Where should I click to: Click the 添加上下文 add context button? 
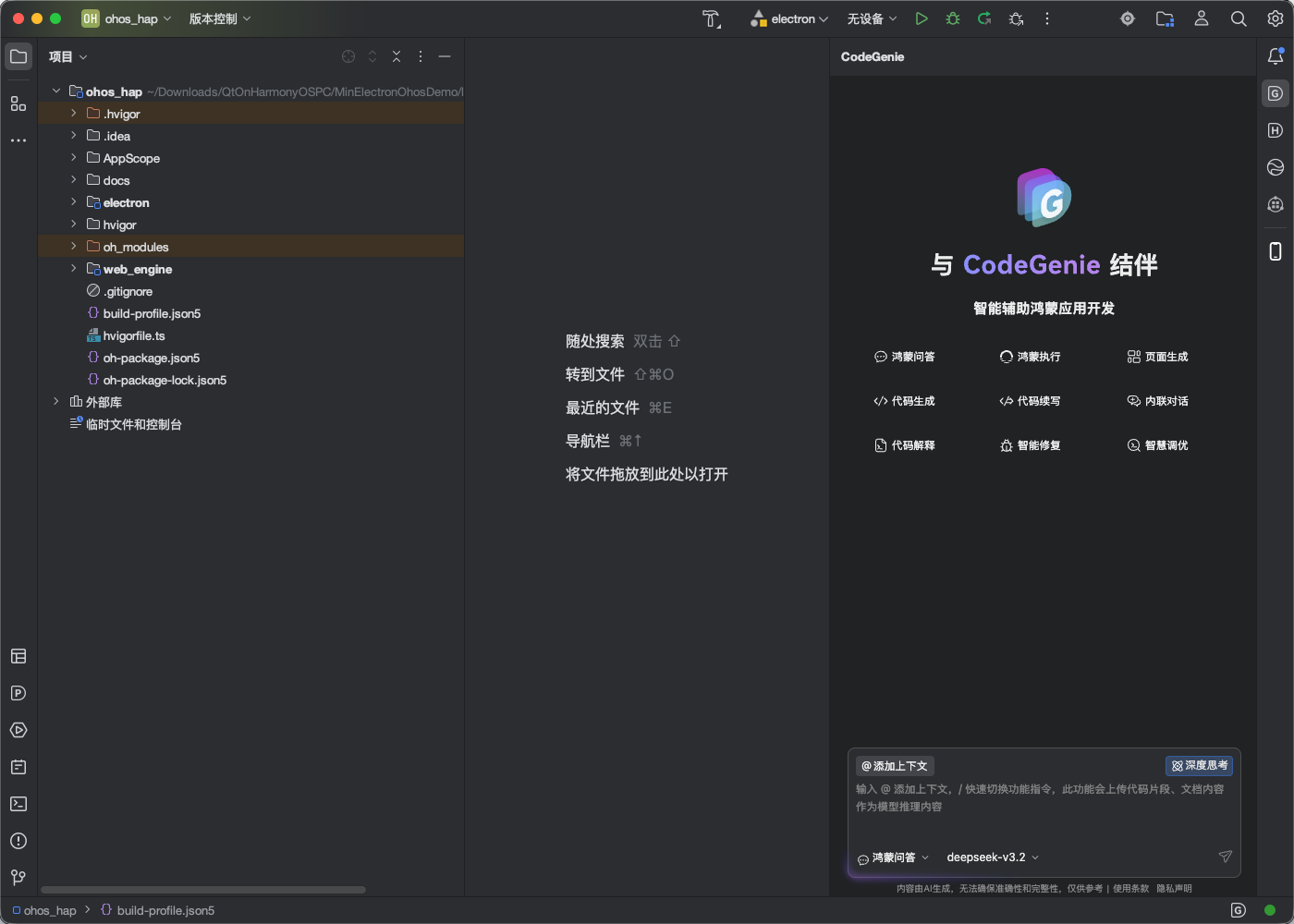(x=895, y=766)
